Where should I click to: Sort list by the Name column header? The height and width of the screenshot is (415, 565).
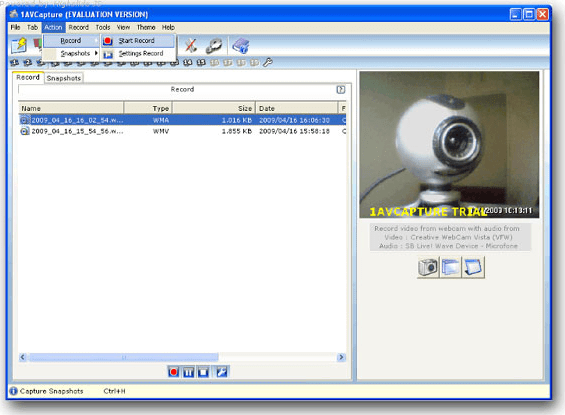coord(71,108)
